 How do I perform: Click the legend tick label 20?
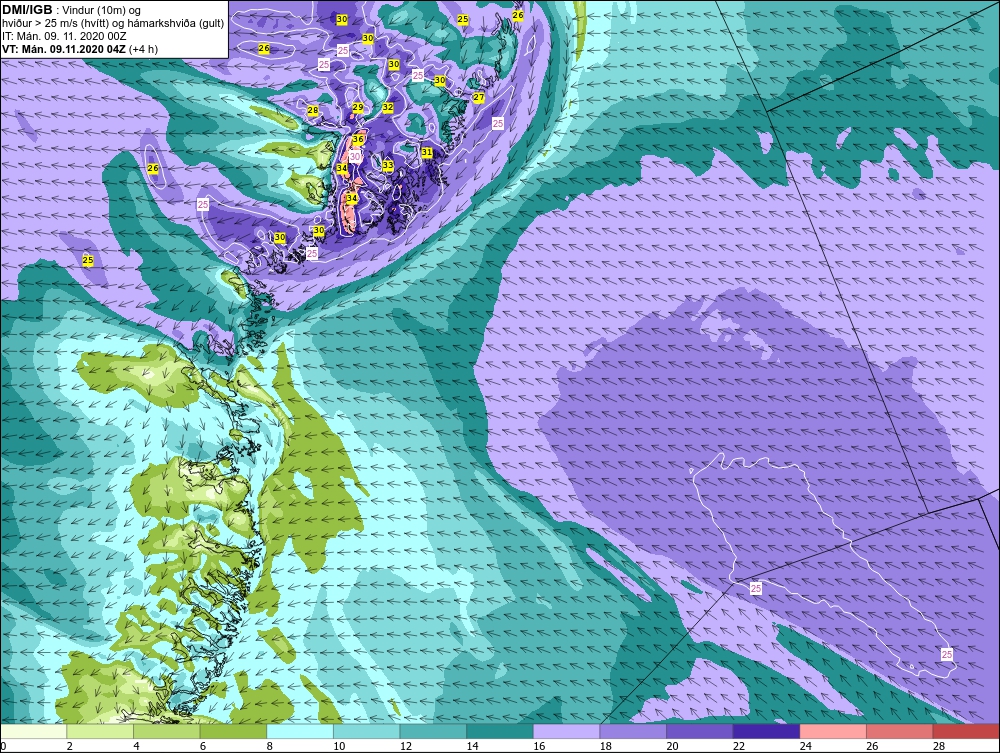(x=673, y=746)
